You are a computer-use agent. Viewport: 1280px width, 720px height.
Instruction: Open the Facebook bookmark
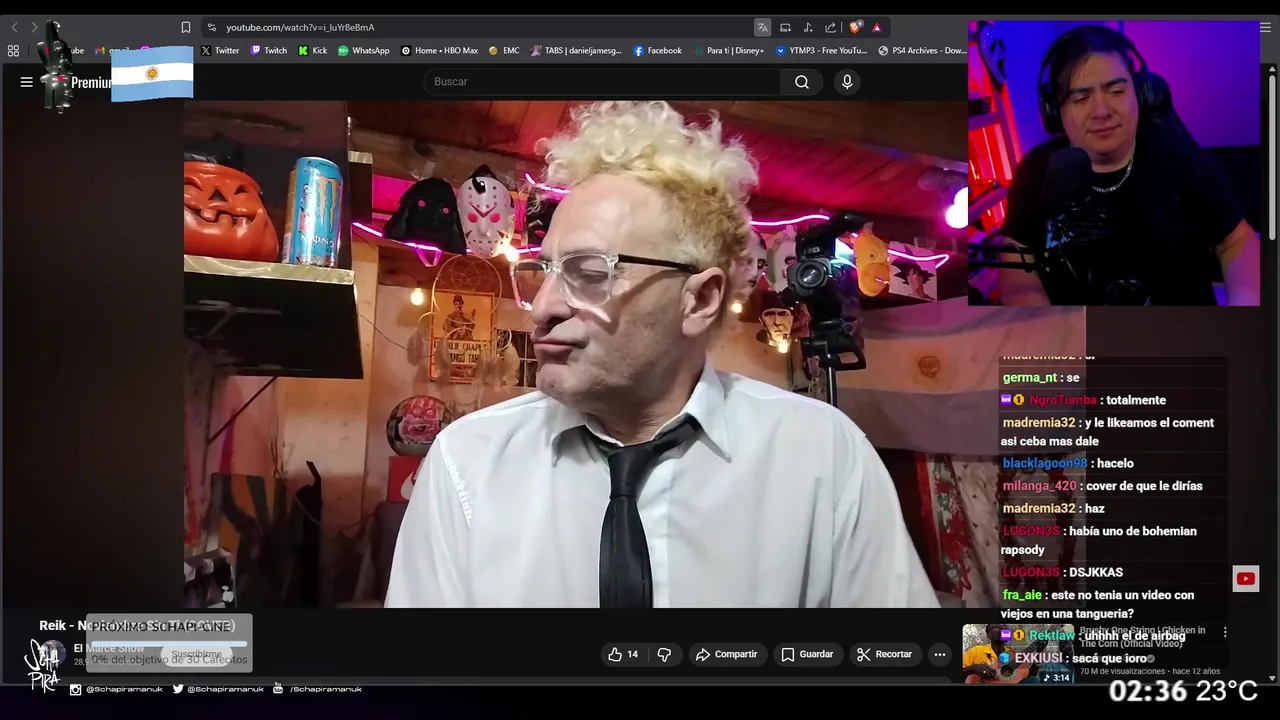click(x=658, y=51)
